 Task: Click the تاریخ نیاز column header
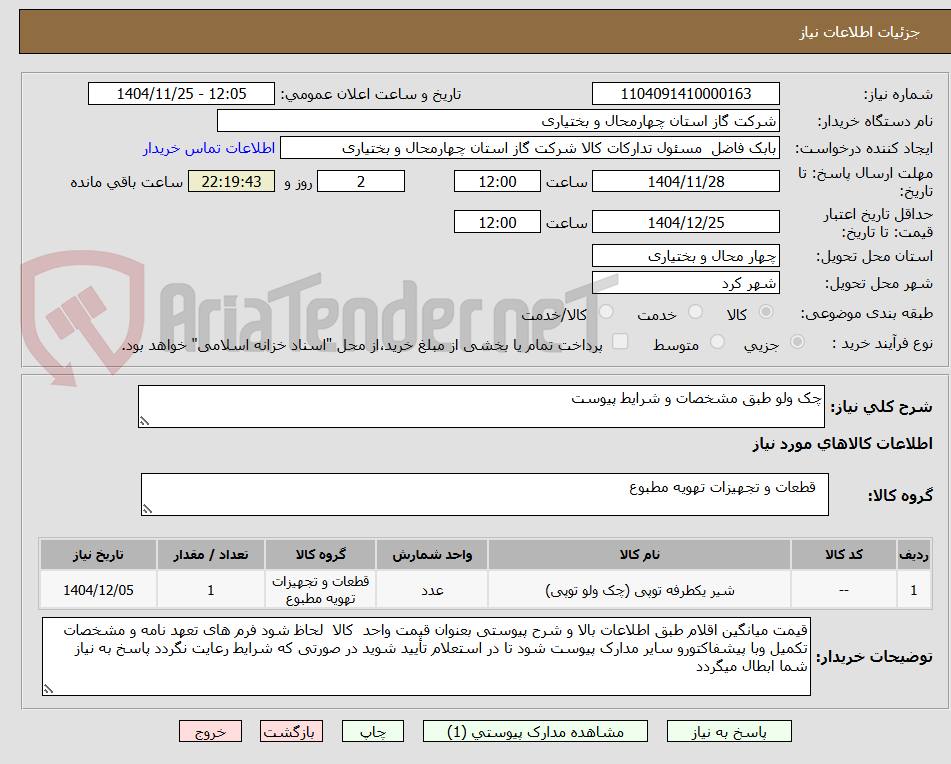tap(98, 555)
